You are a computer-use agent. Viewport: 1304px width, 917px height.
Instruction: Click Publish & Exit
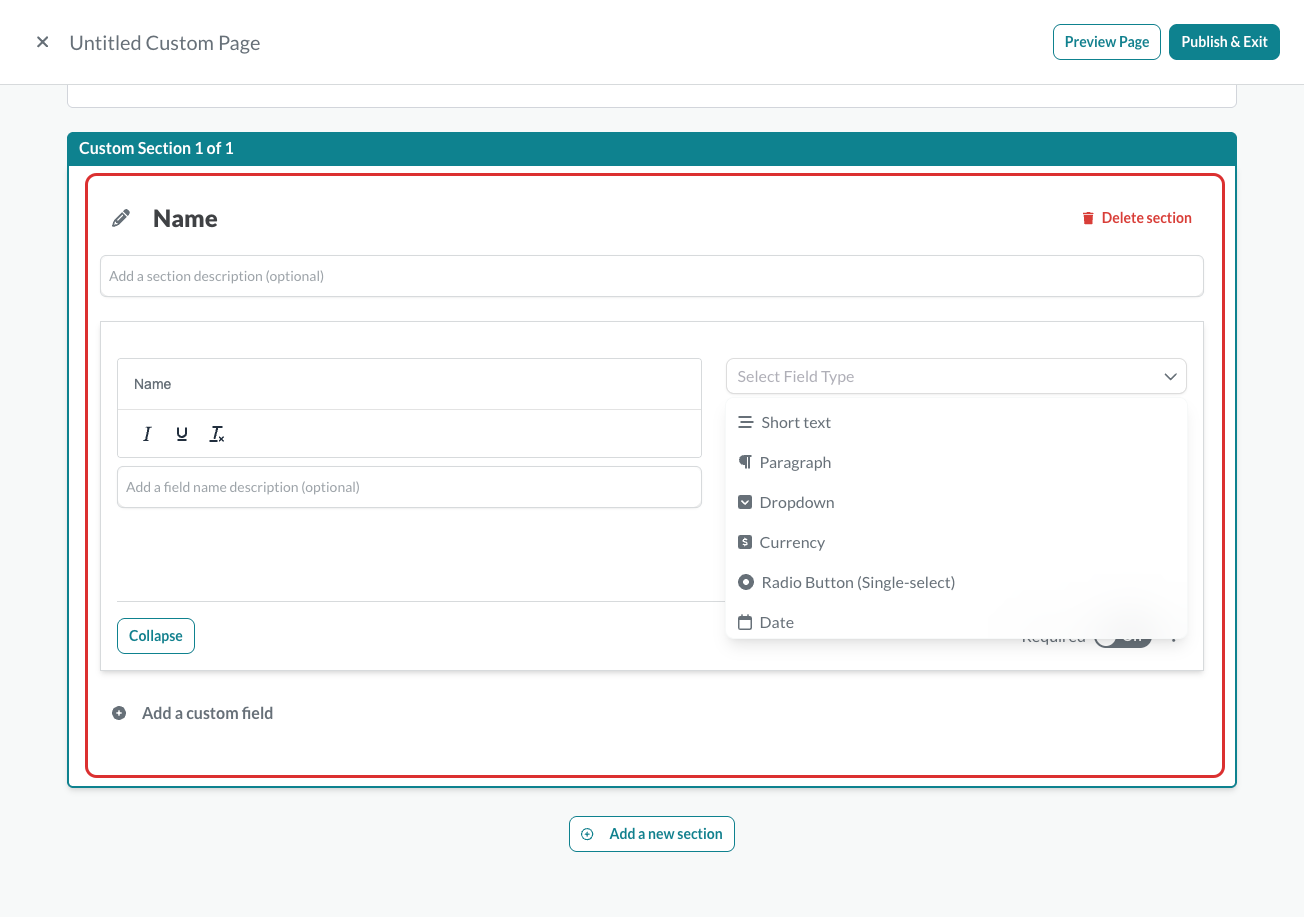tap(1224, 42)
